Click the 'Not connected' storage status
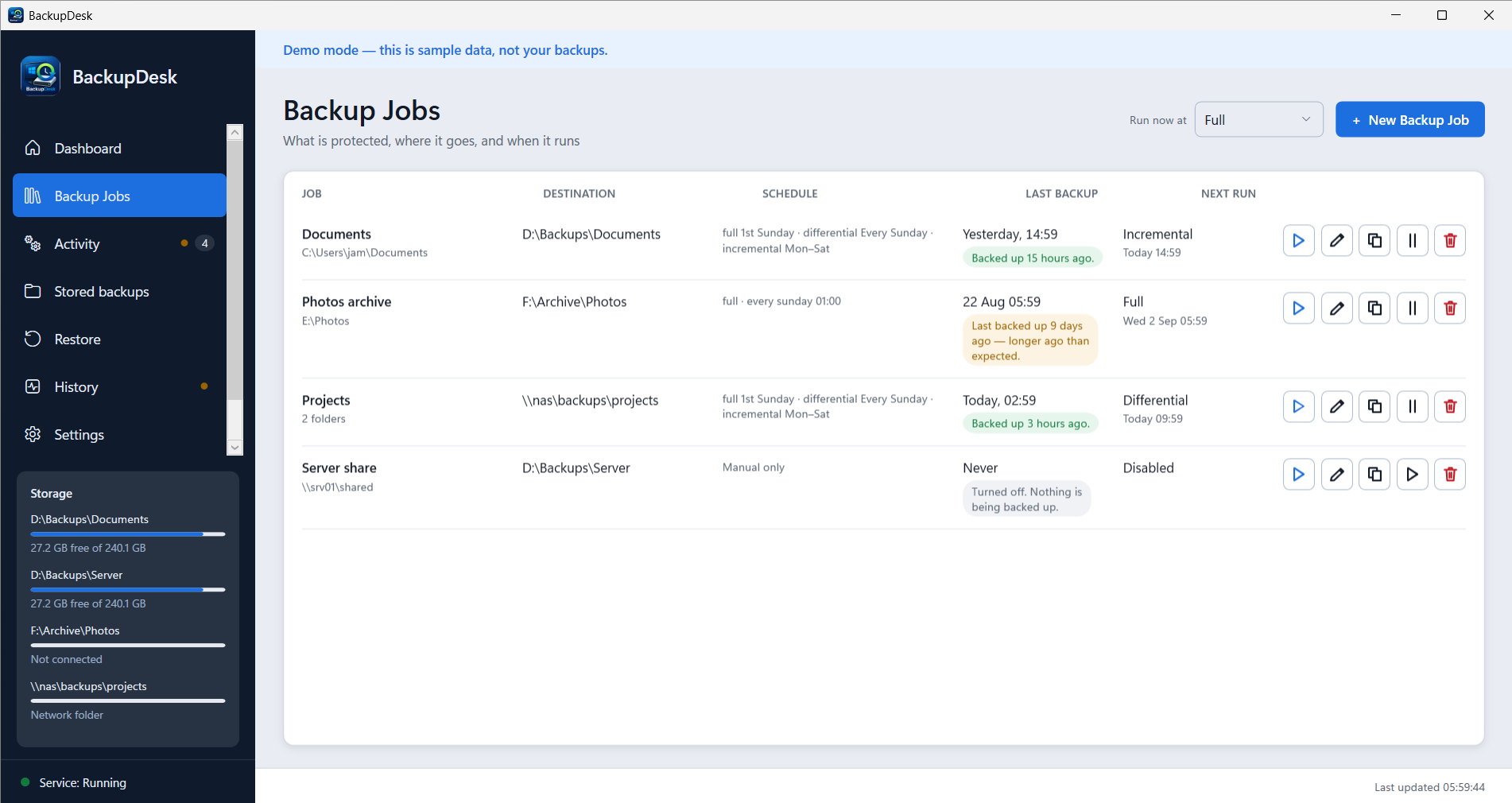The height and width of the screenshot is (803, 1512). coord(67,659)
